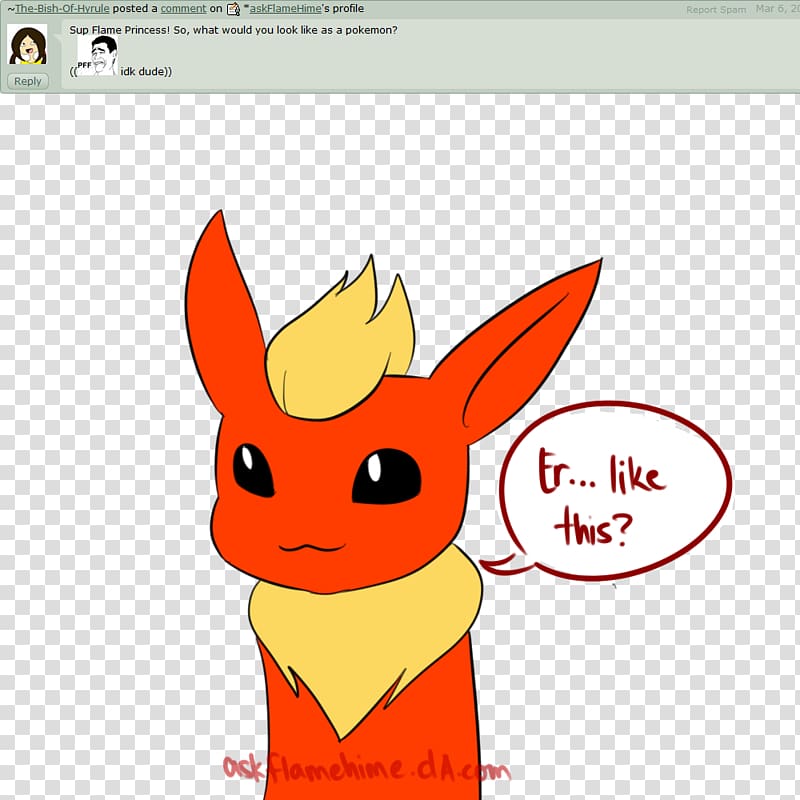Image resolution: width=800 pixels, height=800 pixels.
Task: Open the commenter's avatar thumbnail
Action: pos(28,44)
